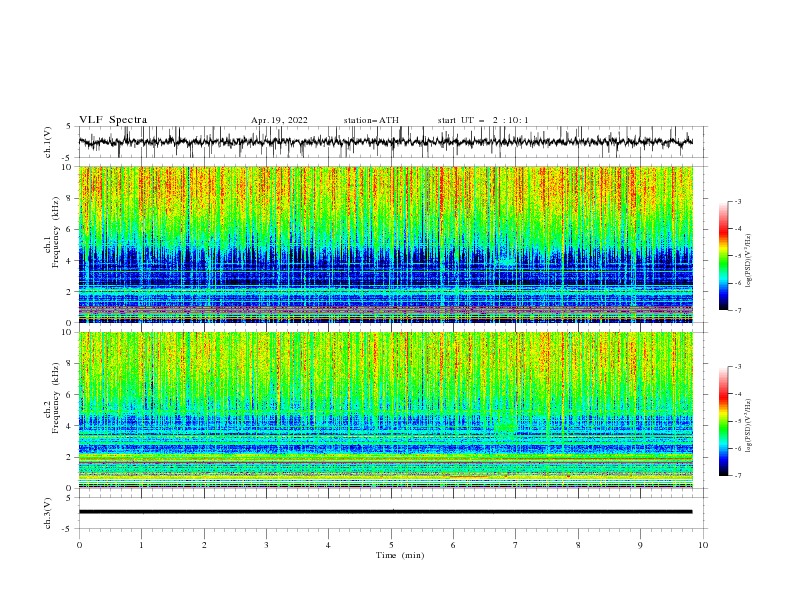Click the "VLF Spectra" title text
This screenshot has width=792, height=612.
113,120
